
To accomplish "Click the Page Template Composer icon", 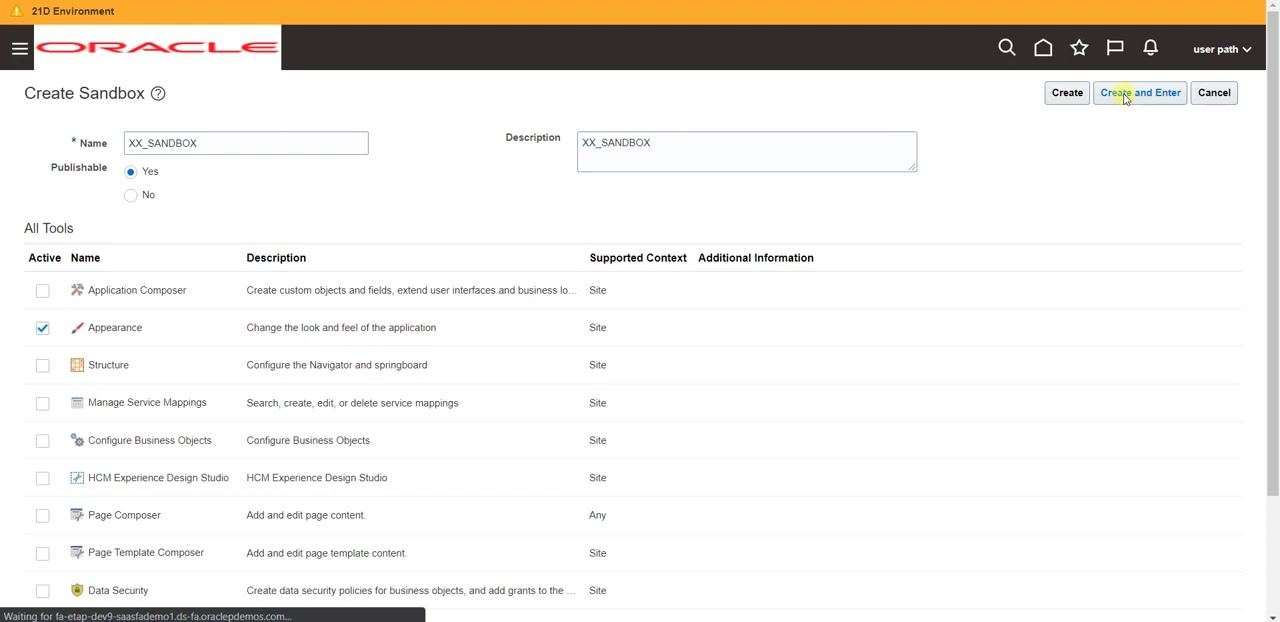I will (x=77, y=553).
